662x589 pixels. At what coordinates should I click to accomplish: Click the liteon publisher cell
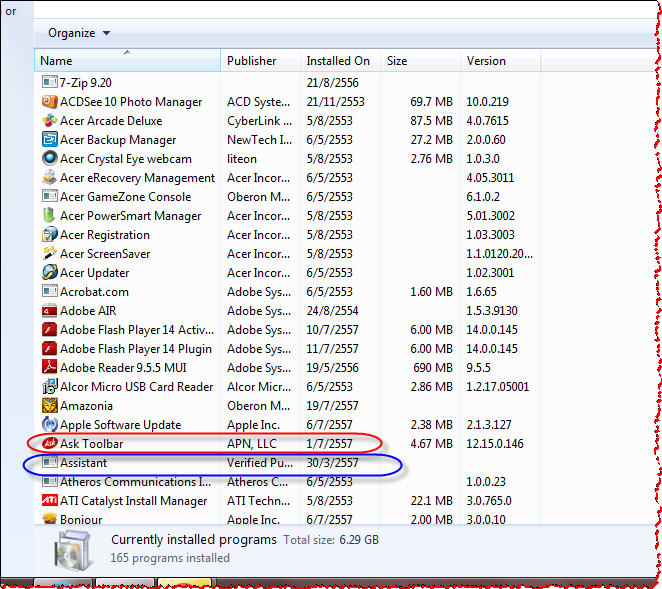tap(241, 159)
